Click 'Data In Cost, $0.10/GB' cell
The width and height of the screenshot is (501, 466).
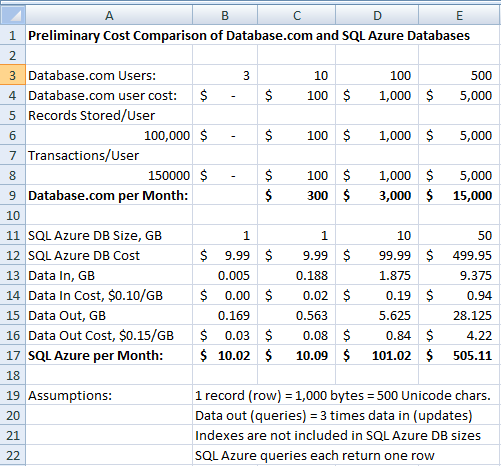109,295
